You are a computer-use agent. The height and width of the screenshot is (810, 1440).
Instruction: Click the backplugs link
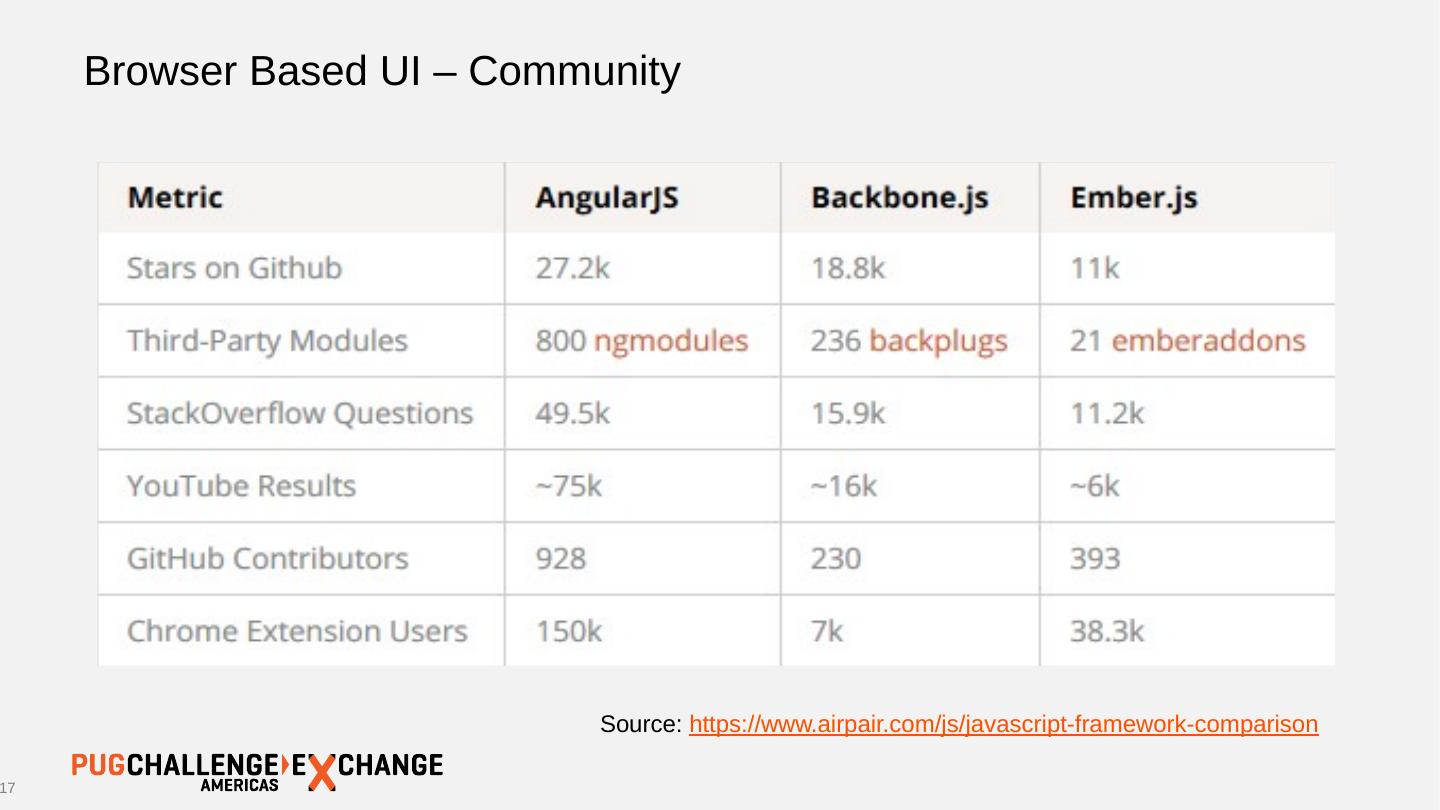(938, 341)
